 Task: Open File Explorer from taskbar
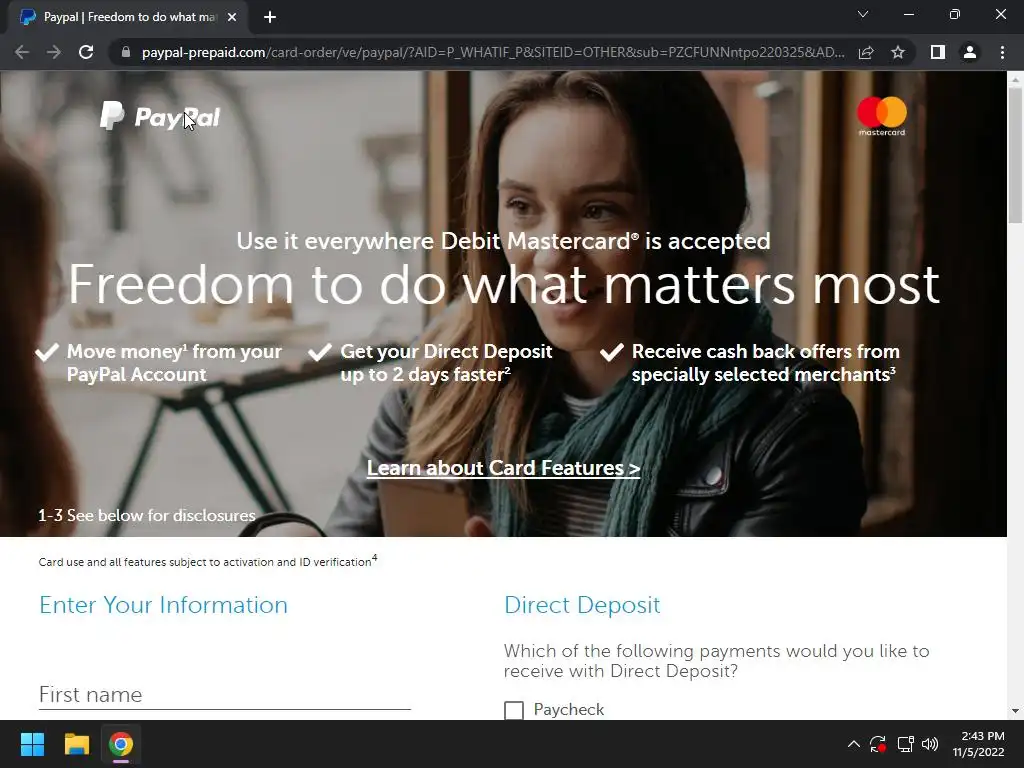(76, 744)
